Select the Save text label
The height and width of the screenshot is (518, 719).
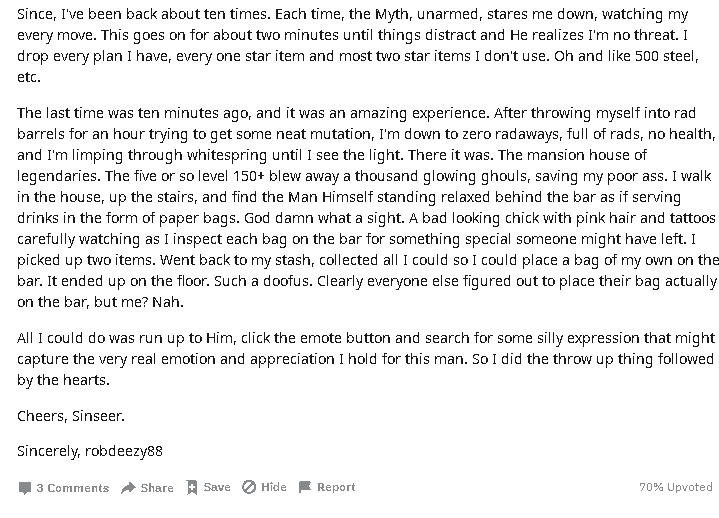pos(217,487)
